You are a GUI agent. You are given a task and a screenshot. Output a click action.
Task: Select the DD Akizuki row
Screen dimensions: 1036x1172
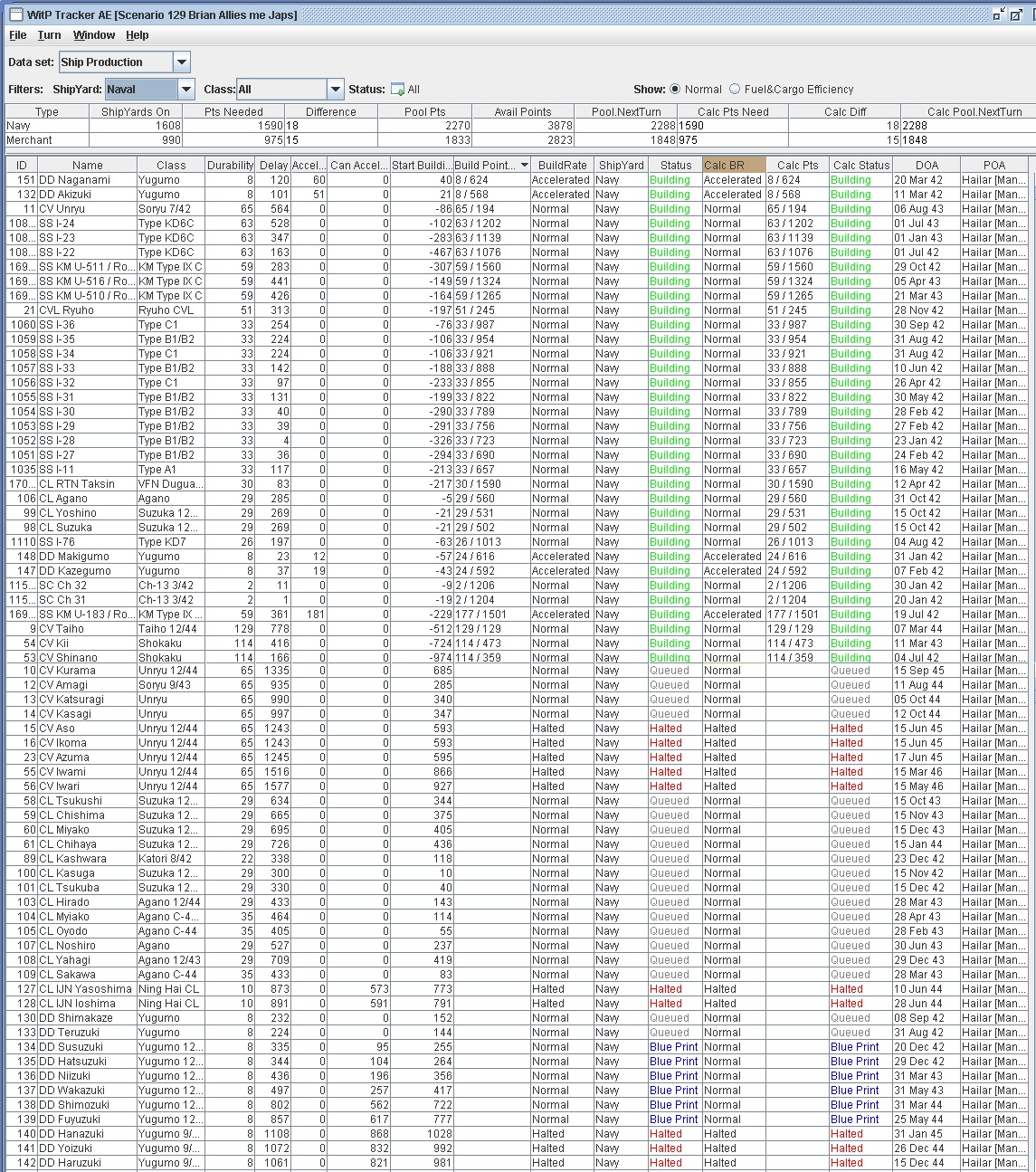coord(518,195)
